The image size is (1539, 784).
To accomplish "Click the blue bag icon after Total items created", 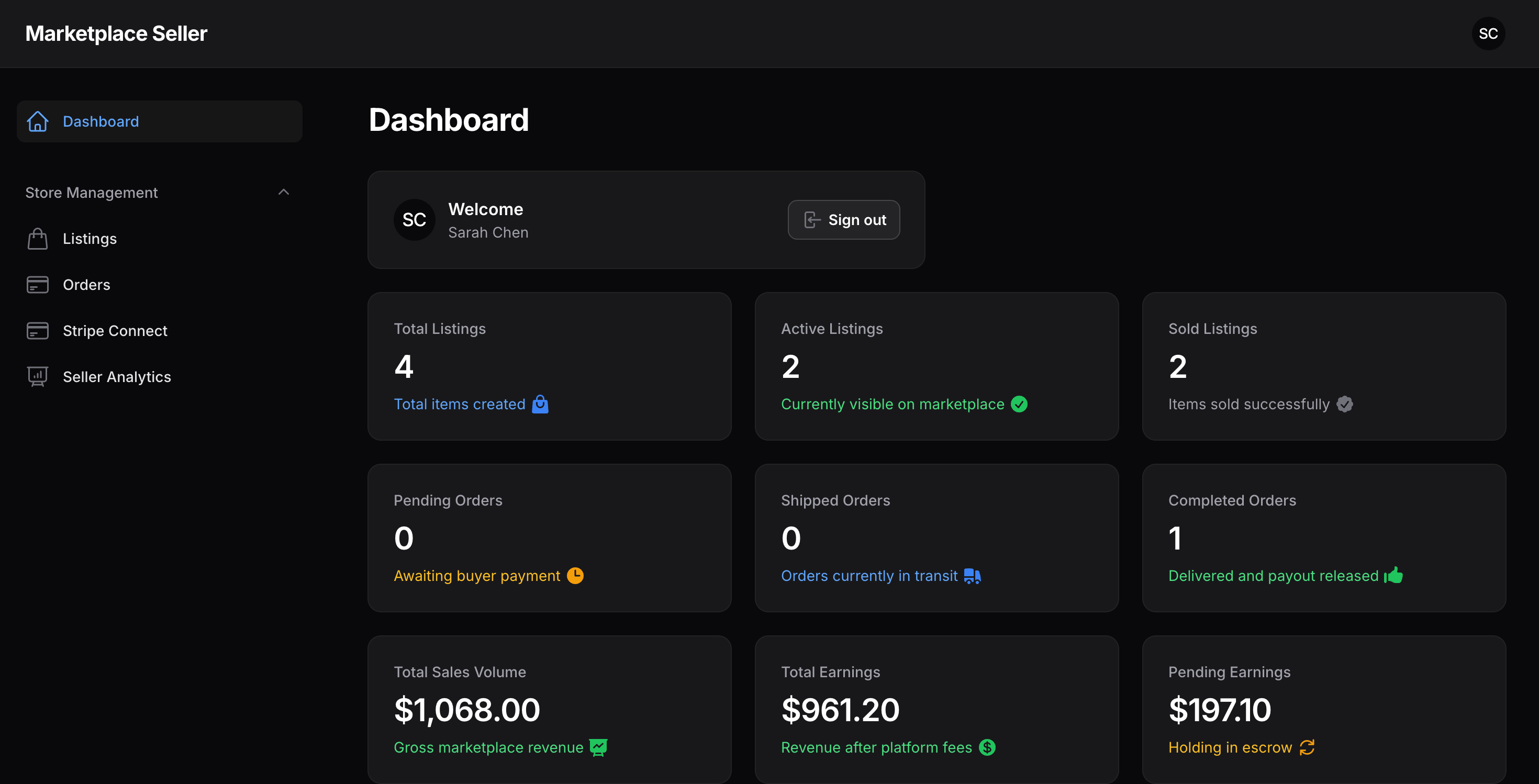I will click(x=540, y=404).
